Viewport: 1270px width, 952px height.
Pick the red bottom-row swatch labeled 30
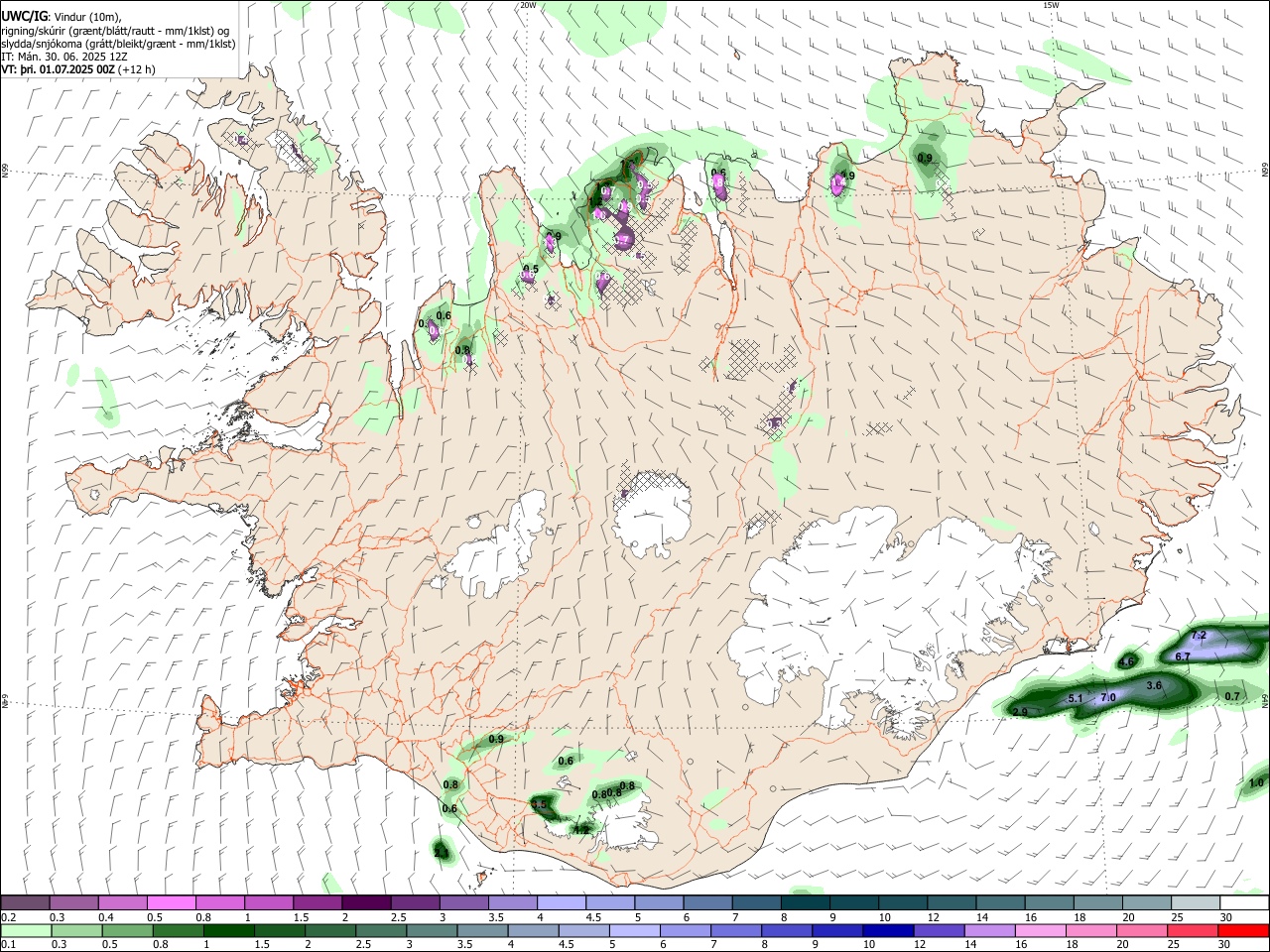[x=1243, y=931]
